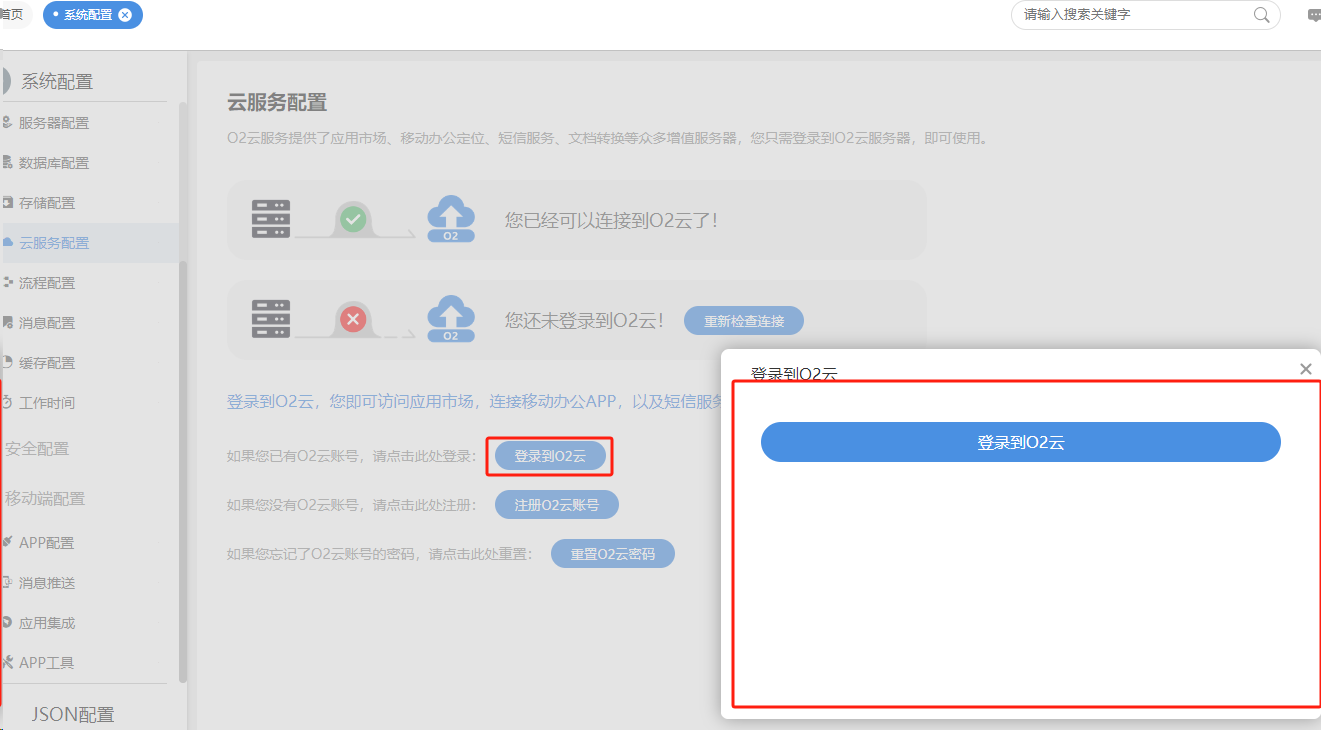The image size is (1321, 730).
Task: Switch to the 首页 tab
Action: [12, 14]
